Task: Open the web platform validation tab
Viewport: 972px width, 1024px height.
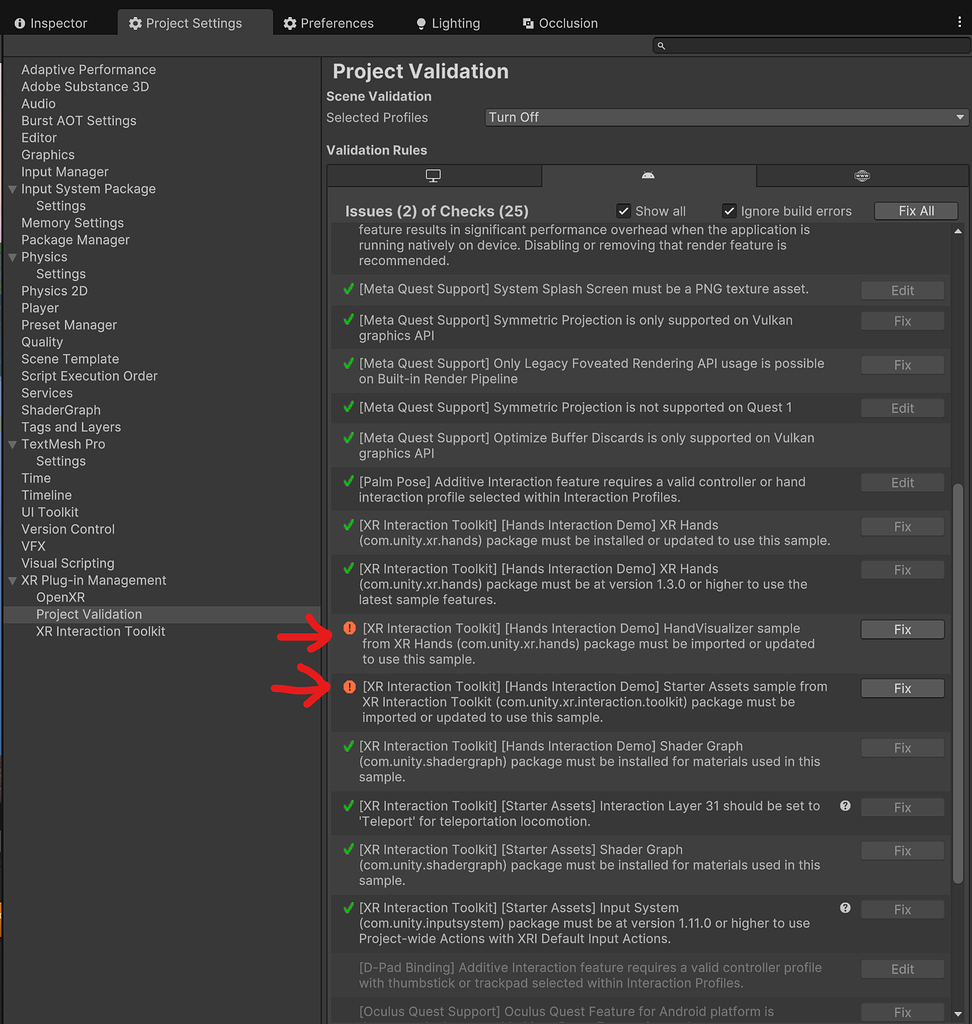Action: coord(861,175)
